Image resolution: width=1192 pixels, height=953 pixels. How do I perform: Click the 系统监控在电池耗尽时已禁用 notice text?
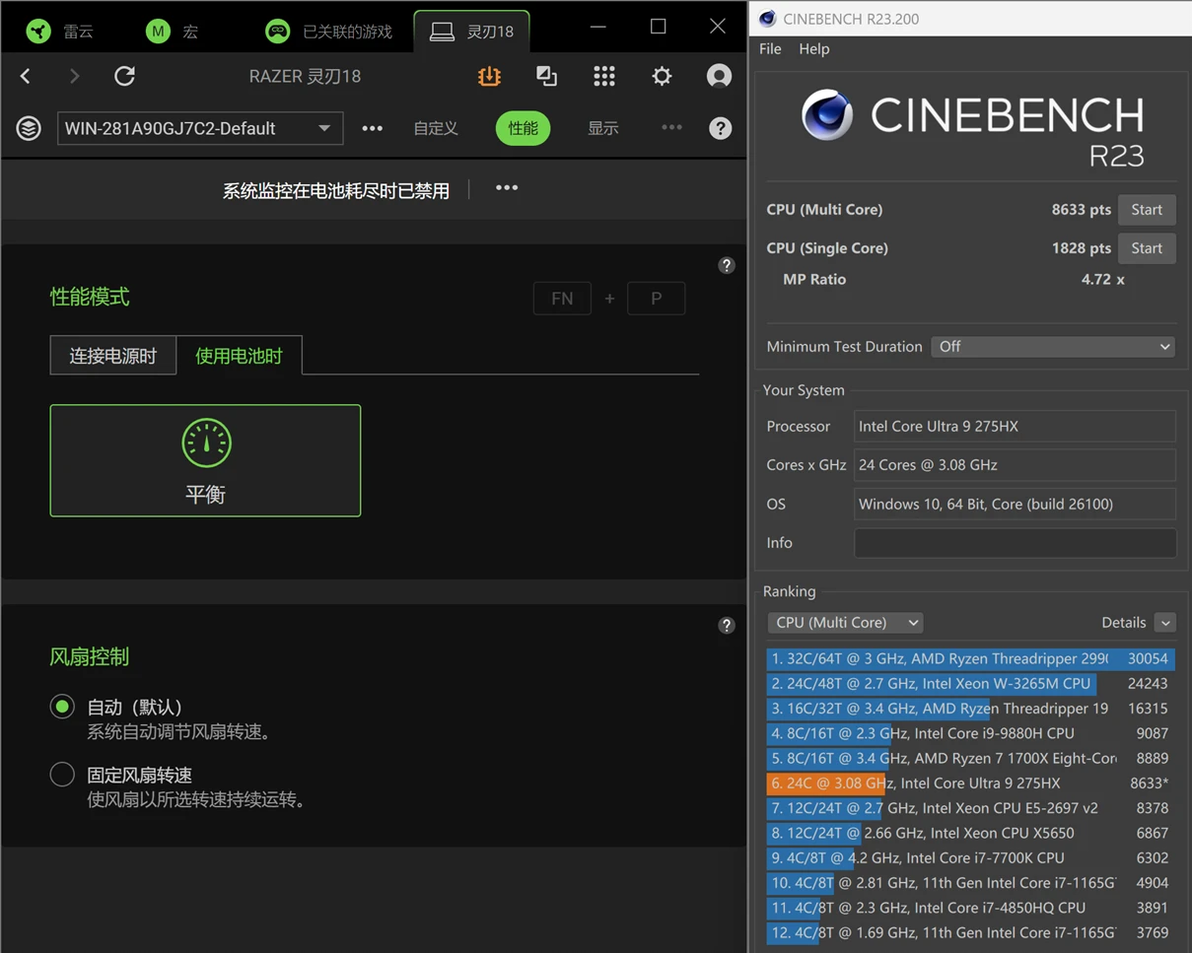[x=335, y=191]
